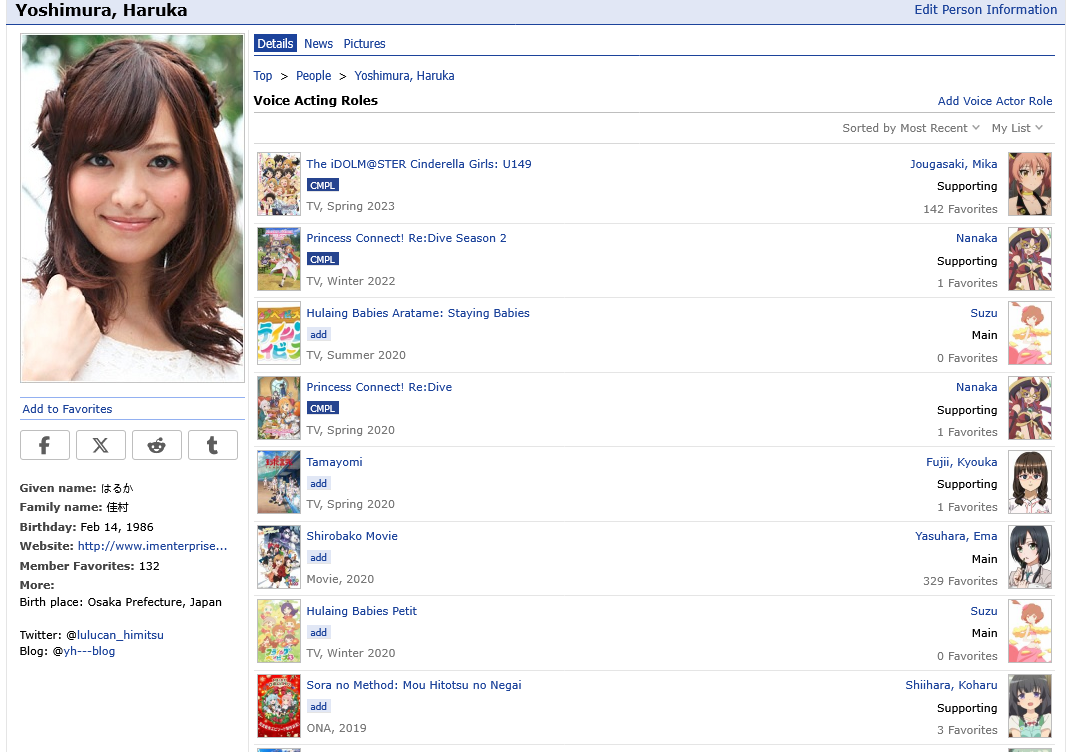Open Princess Connect! Re:Dive Season 2 title
1067x752 pixels.
pos(406,238)
